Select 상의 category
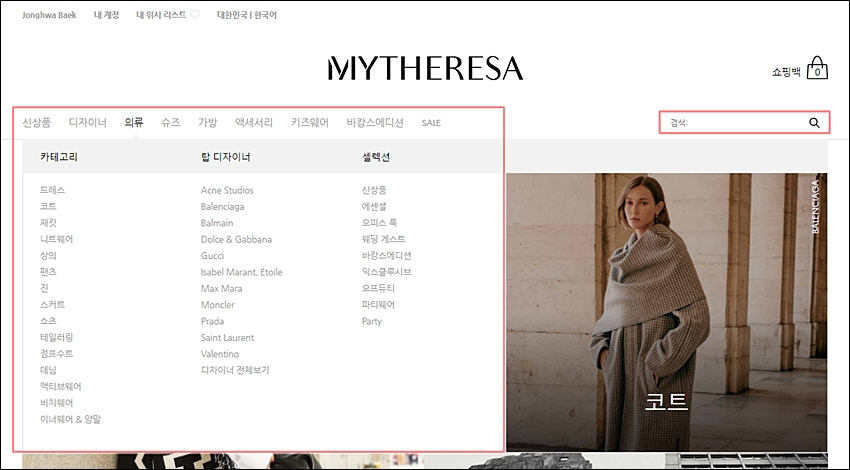The width and height of the screenshot is (850, 470). [x=48, y=255]
